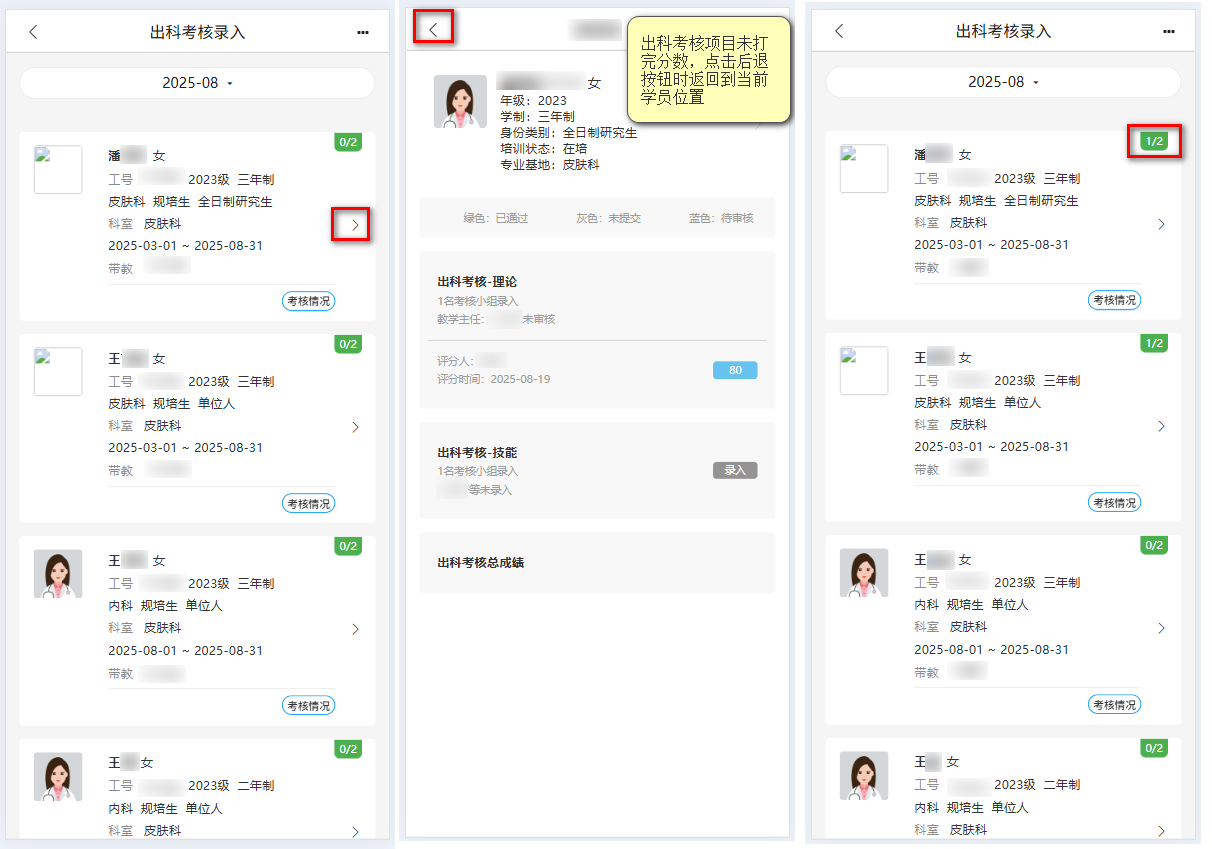This screenshot has width=1212, height=849.
Task: Select the 出科考核-理论 heading
Action: coord(477,282)
